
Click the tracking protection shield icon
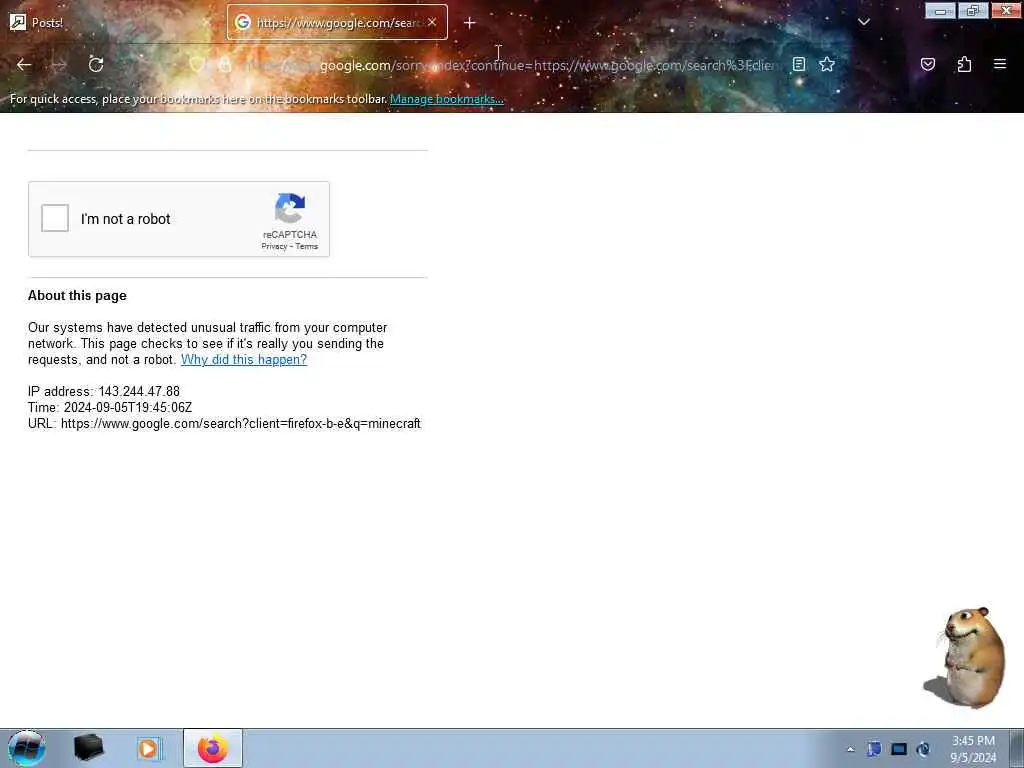click(197, 64)
